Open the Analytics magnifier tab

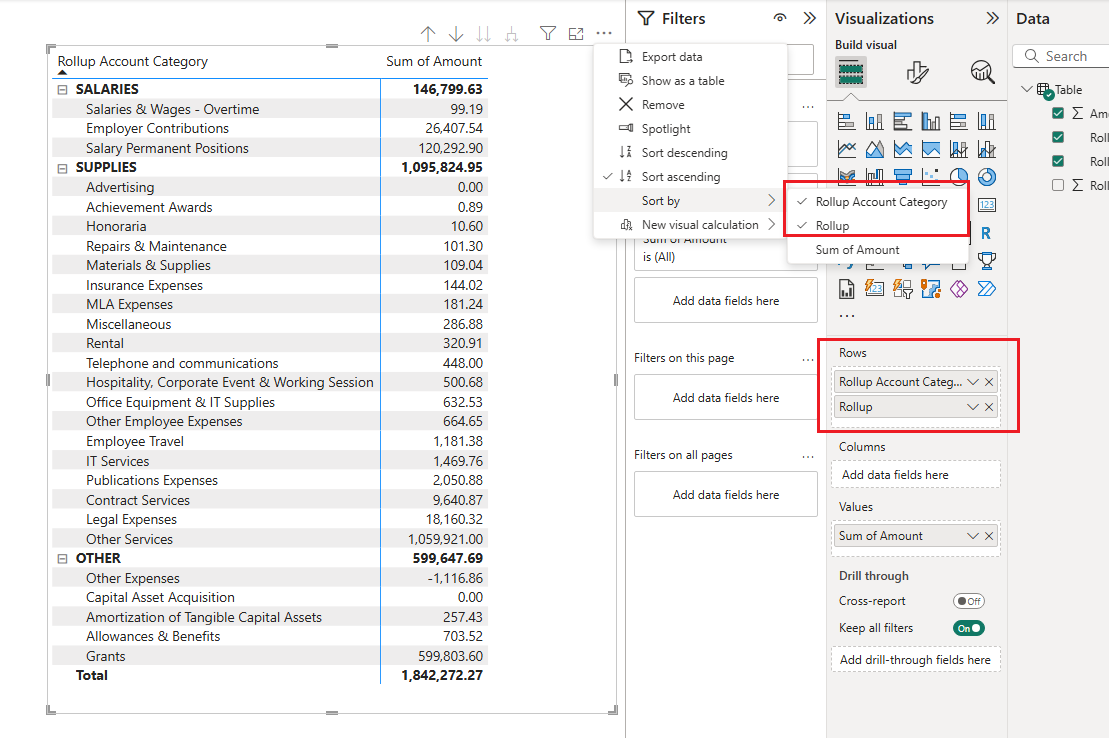coord(982,71)
